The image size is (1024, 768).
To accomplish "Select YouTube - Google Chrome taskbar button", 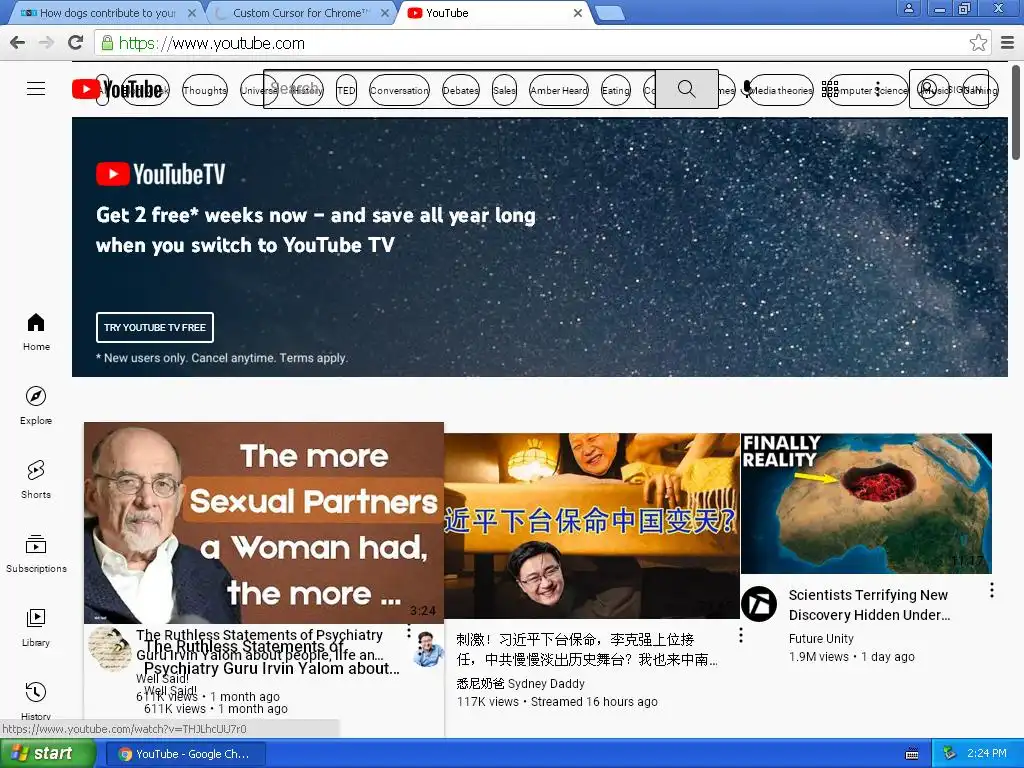I will (185, 754).
